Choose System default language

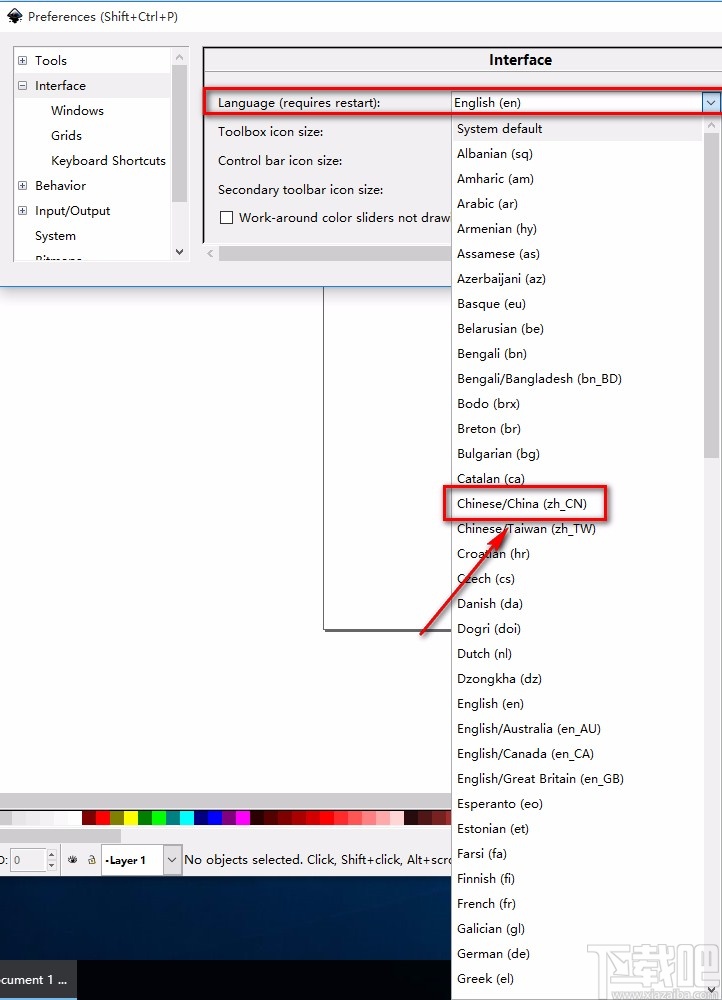coord(577,129)
